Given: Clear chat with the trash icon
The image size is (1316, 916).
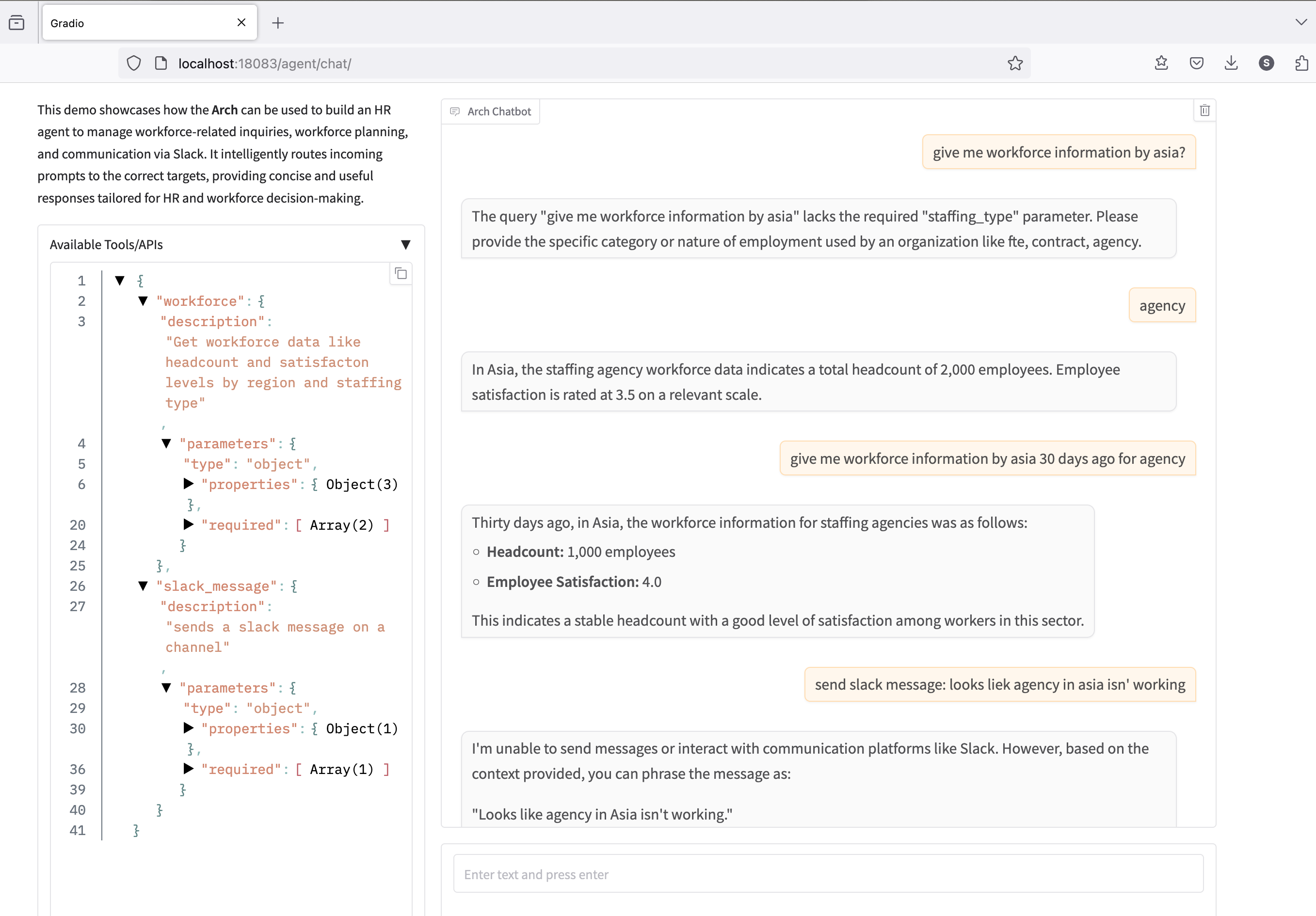Looking at the screenshot, I should point(1204,111).
